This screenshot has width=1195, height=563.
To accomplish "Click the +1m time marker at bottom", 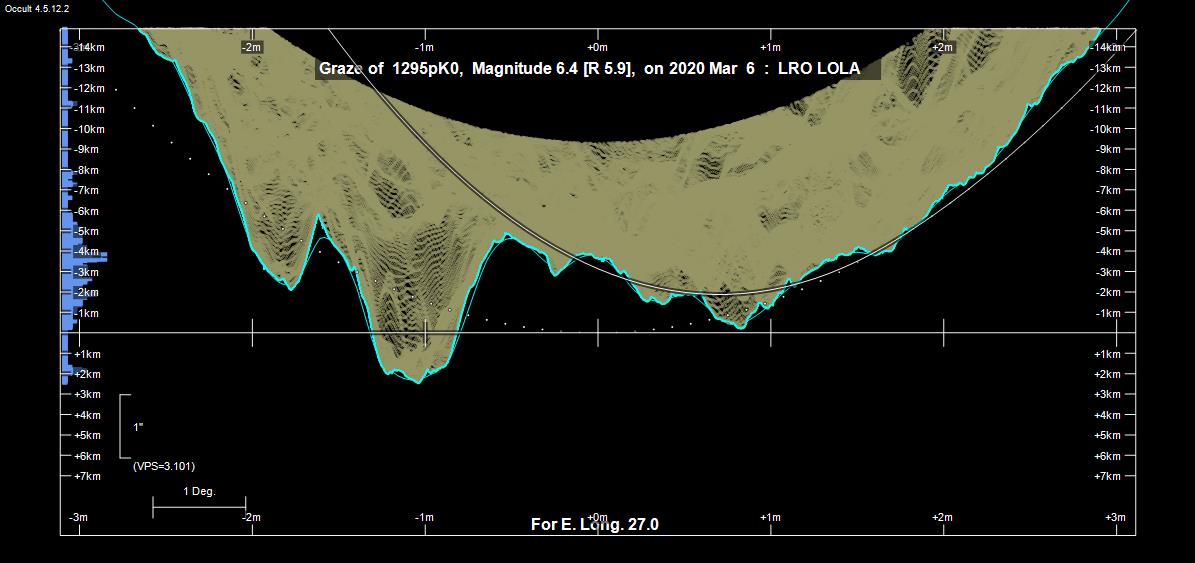I will (769, 517).
